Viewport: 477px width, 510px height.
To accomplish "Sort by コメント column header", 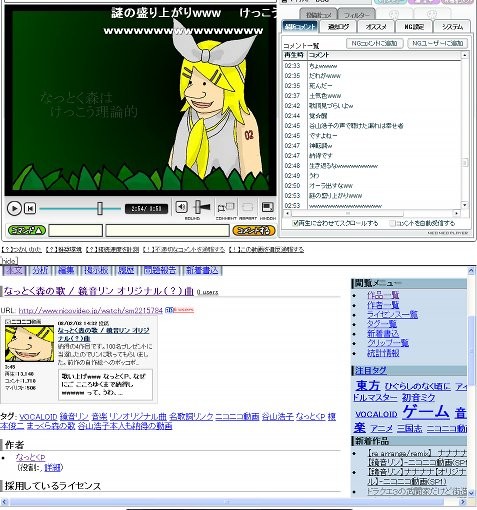I will 383,55.
